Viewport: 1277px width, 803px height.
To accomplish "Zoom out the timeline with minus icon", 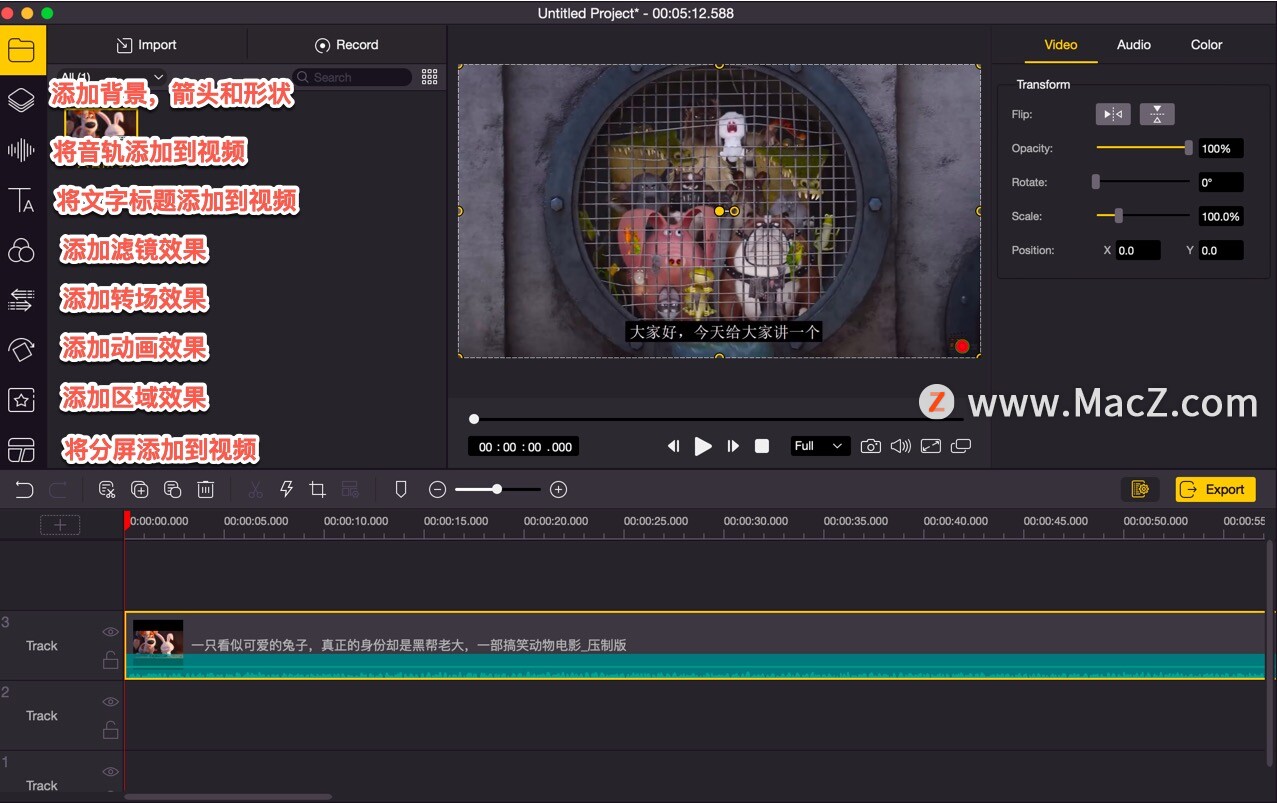I will click(437, 489).
